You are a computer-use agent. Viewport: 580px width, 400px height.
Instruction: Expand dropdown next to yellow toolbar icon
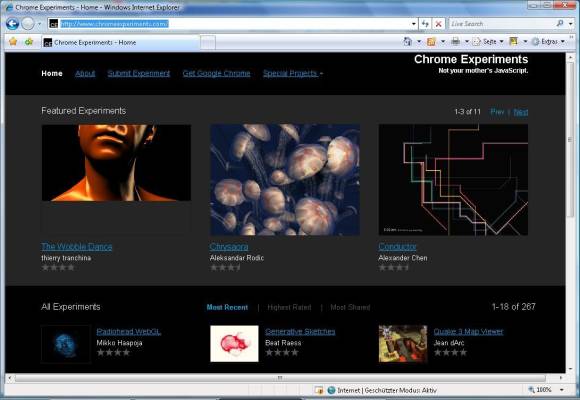pos(525,42)
